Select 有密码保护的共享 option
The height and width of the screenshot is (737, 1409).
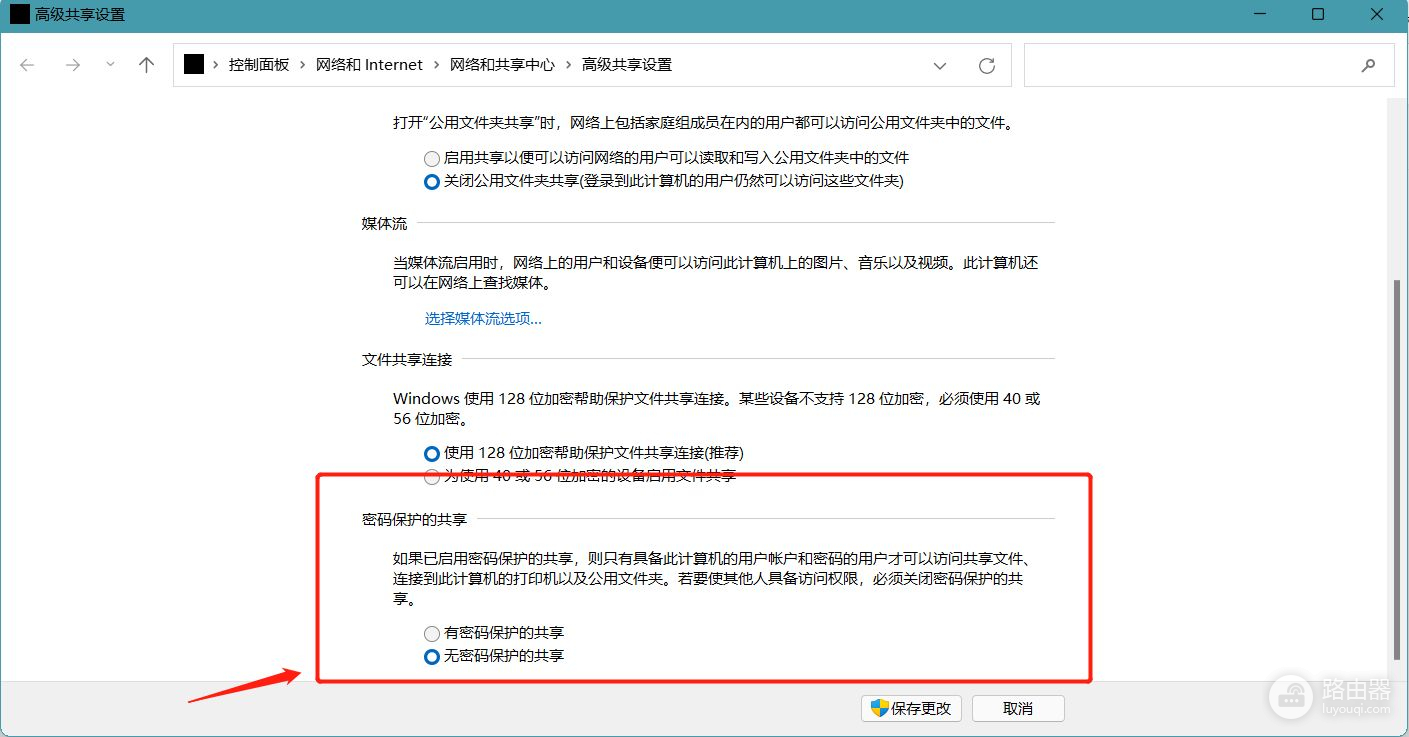tap(432, 633)
